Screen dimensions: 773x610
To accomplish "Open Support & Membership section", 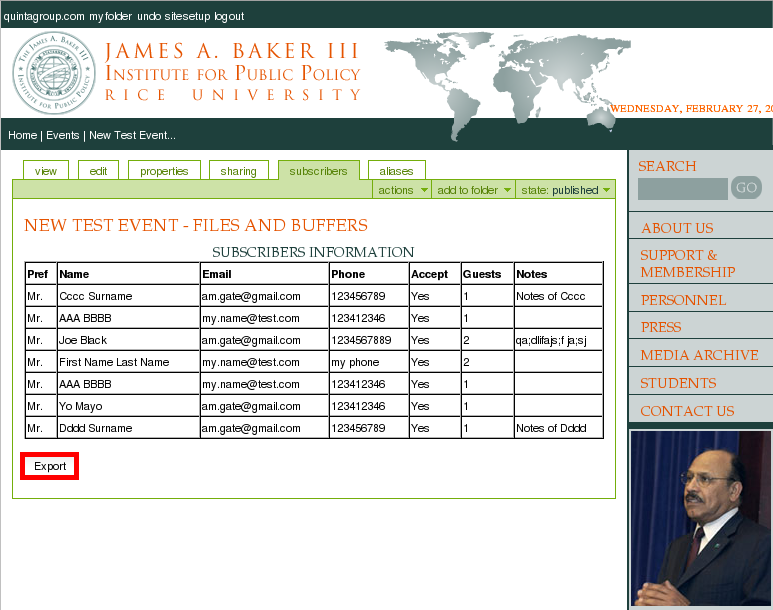I will [688, 263].
